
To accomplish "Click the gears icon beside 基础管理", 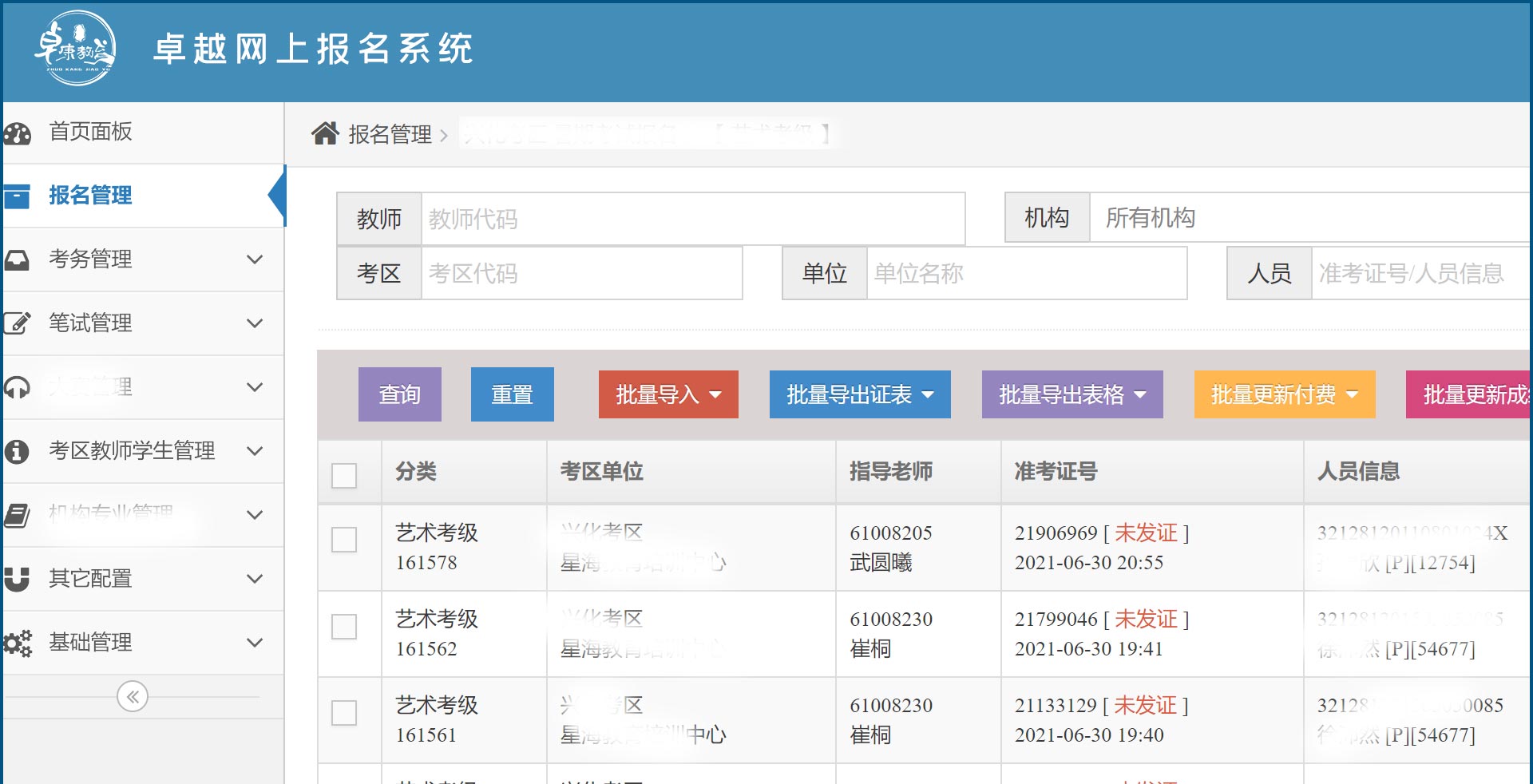I will [17, 643].
